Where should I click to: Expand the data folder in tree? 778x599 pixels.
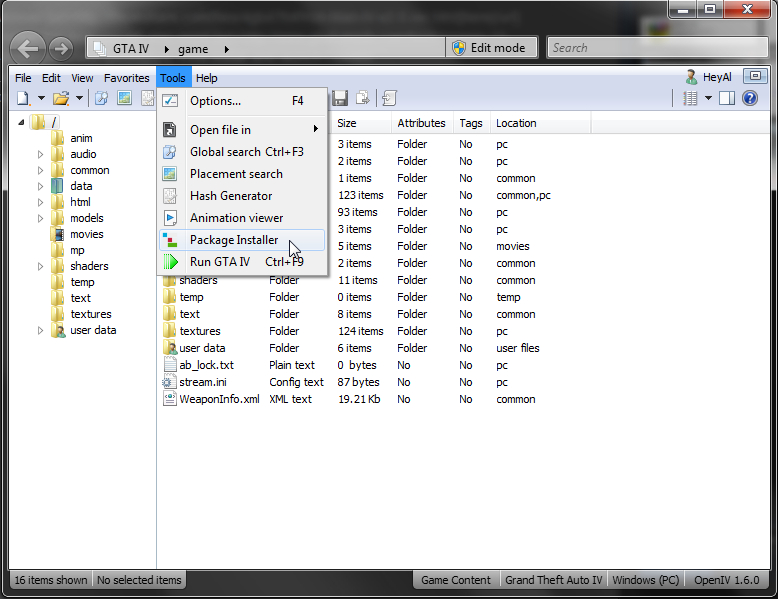pos(40,186)
